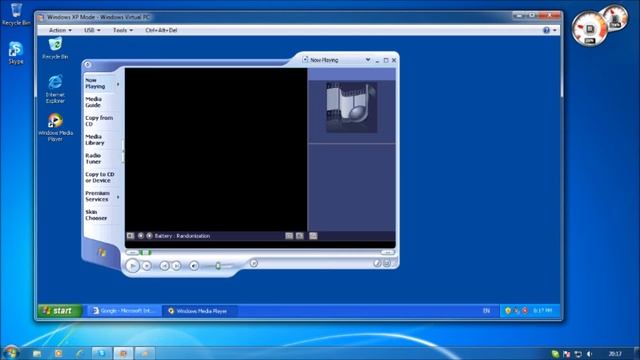Start playback with the round Play button
The width and height of the screenshot is (640, 360).
tap(132, 266)
